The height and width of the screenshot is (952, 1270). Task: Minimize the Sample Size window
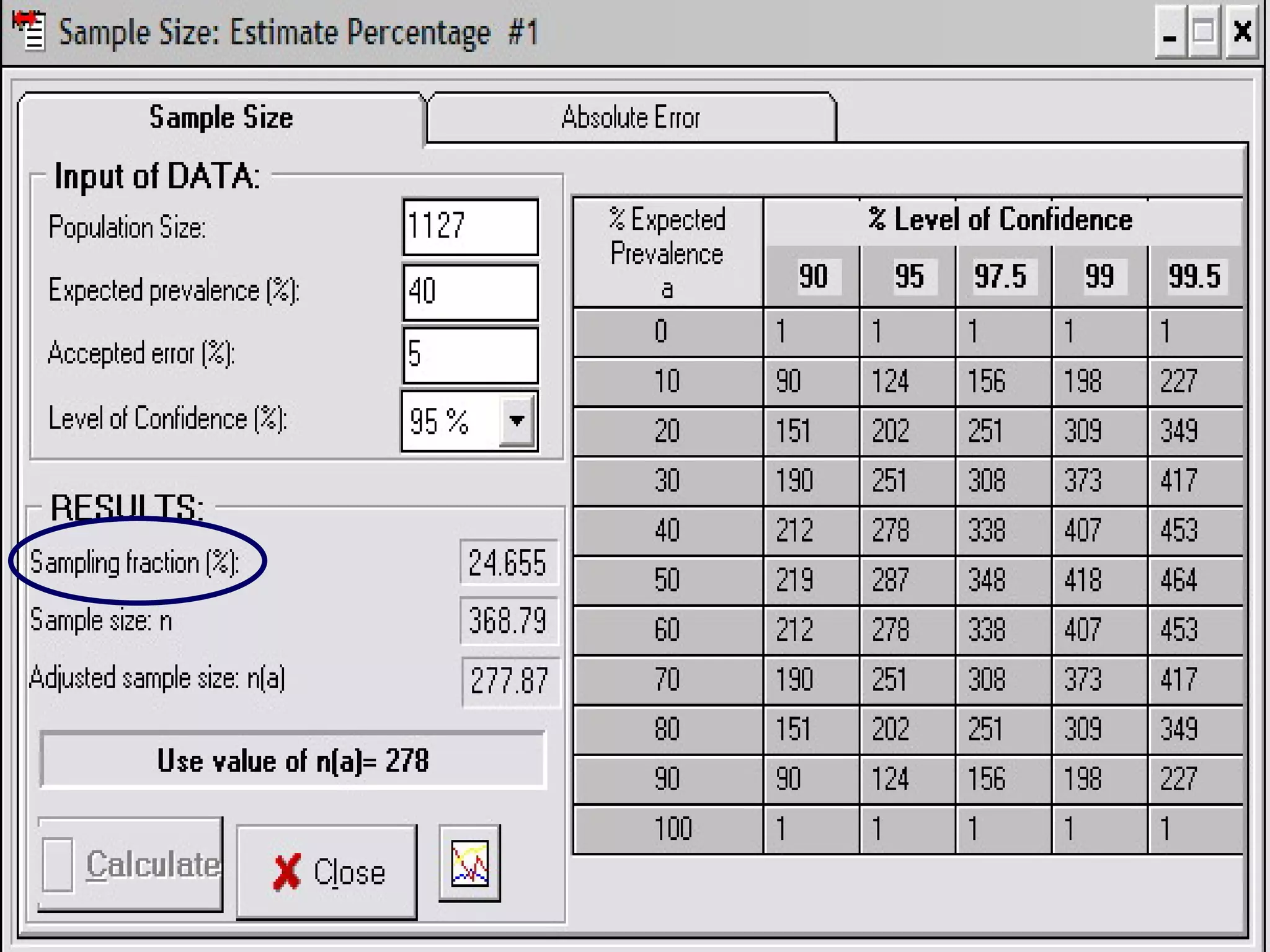tap(1170, 32)
